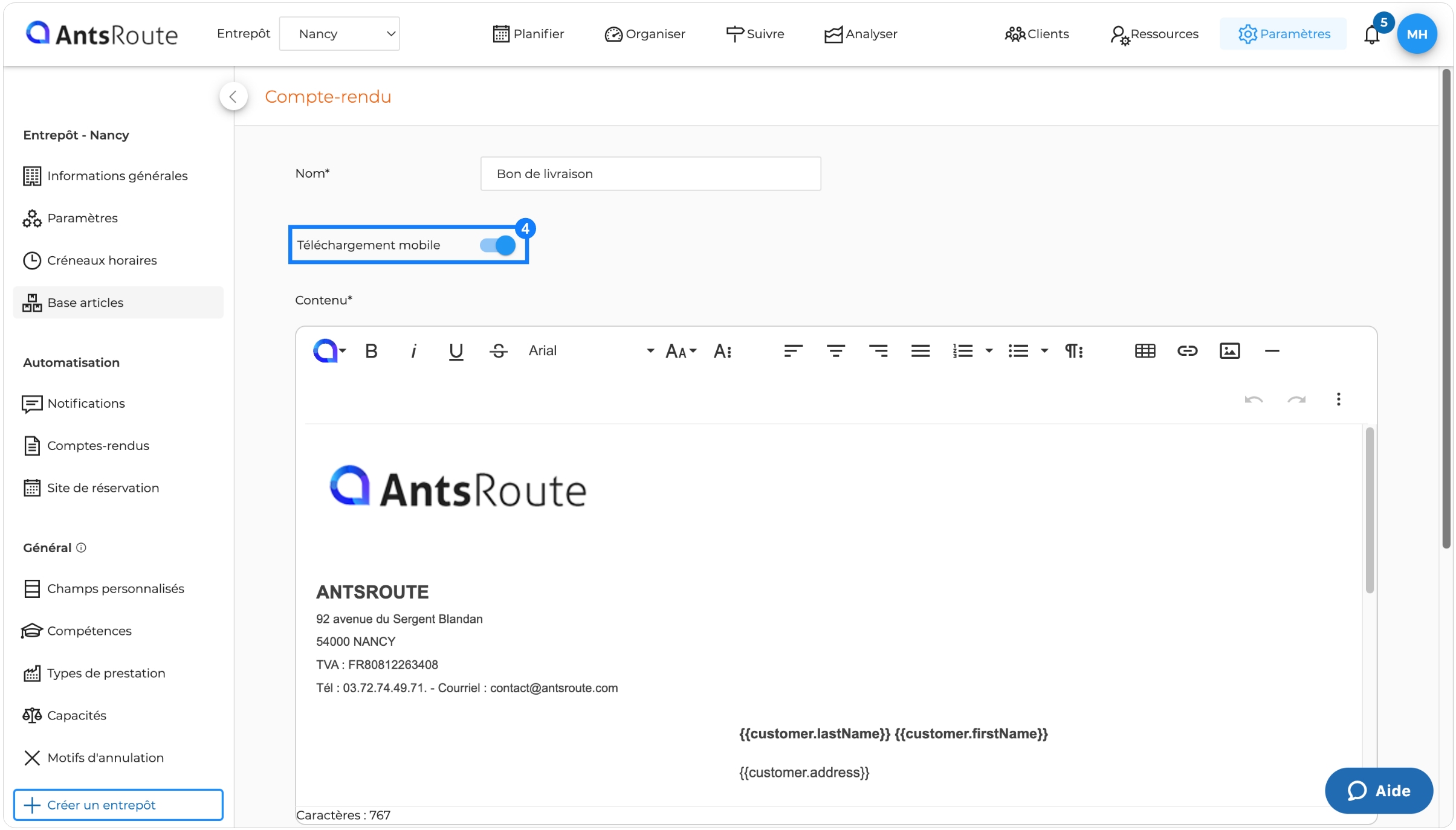Screen dimensions: 1456x830
Task: Toggle the Téléchargement mobile switch
Action: 497,245
